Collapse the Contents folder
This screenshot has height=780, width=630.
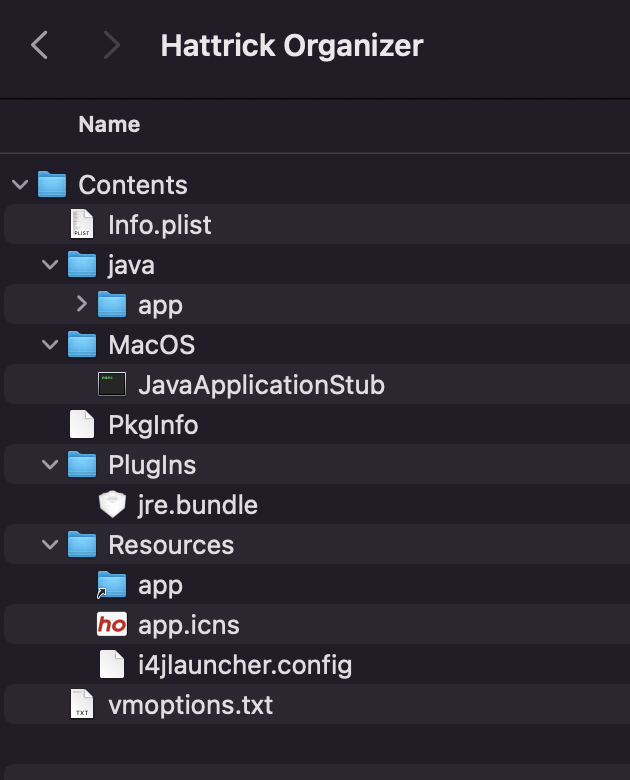pyautogui.click(x=20, y=185)
